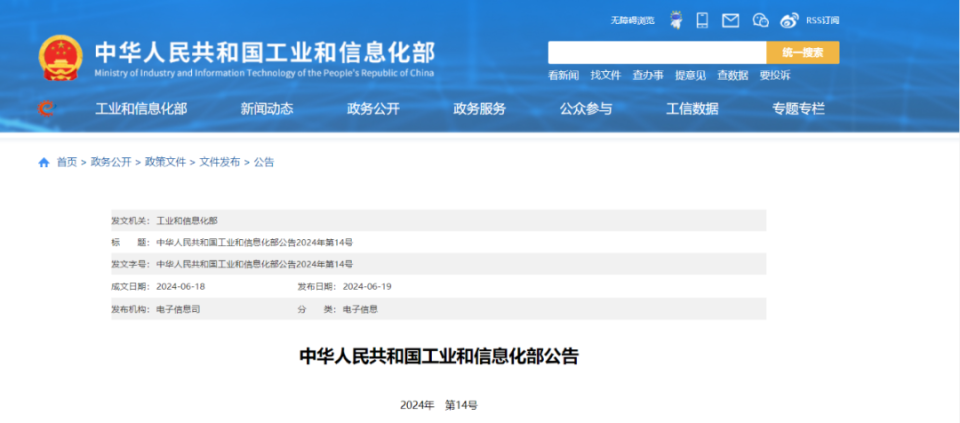Open the mobile phone version icon

tap(702, 20)
